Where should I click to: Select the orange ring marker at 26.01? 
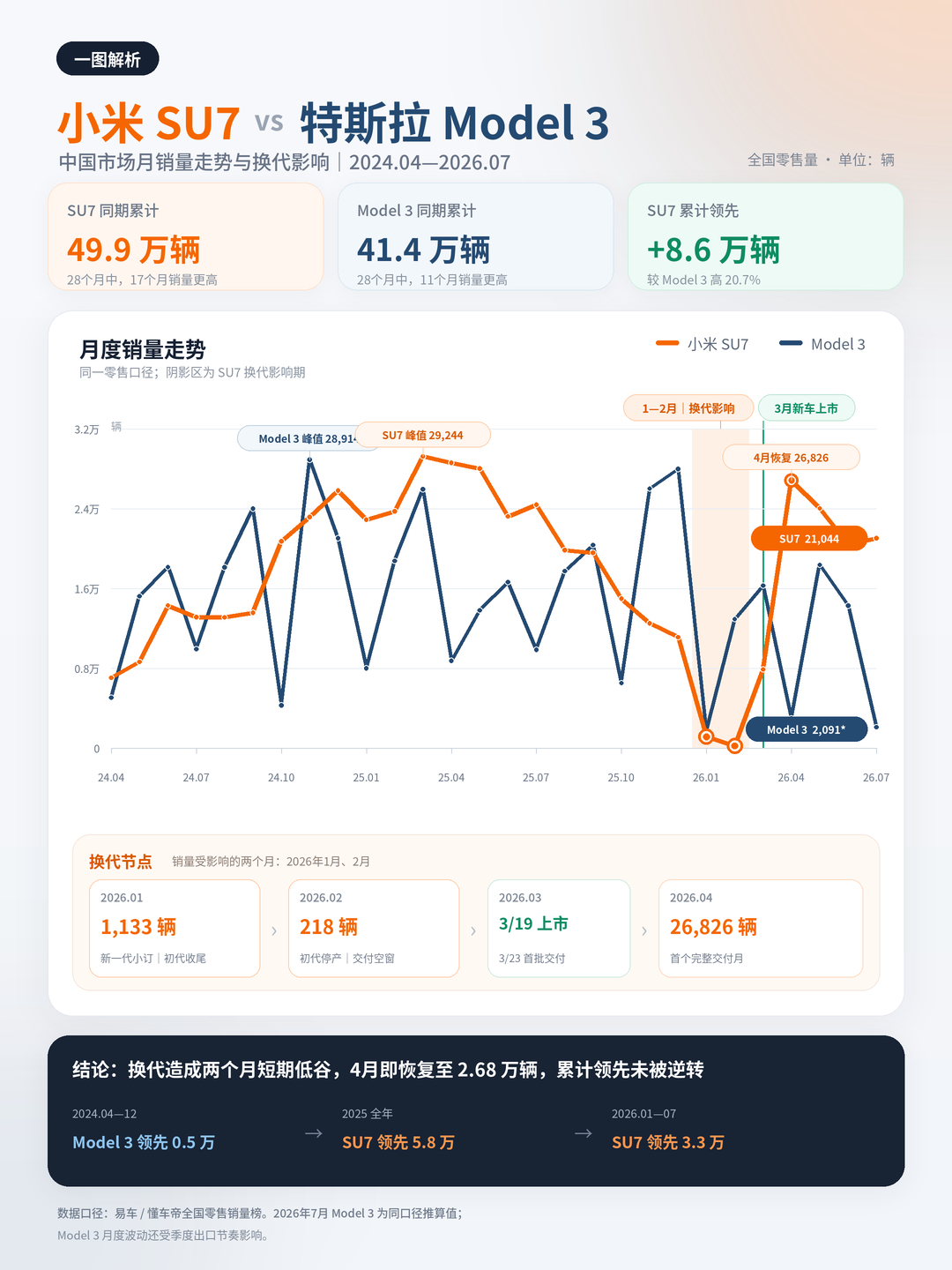click(706, 736)
